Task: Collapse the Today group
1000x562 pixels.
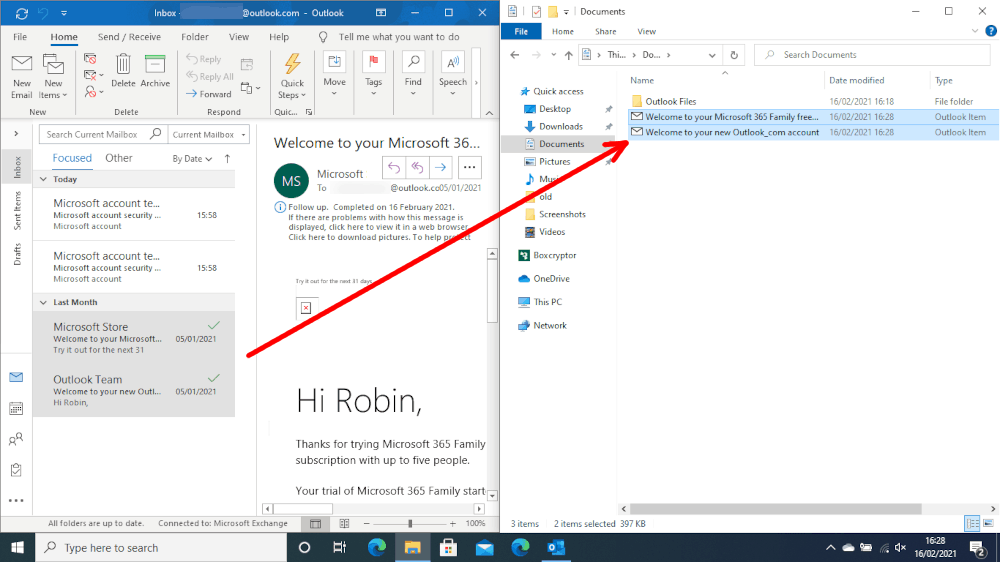Action: [x=43, y=179]
